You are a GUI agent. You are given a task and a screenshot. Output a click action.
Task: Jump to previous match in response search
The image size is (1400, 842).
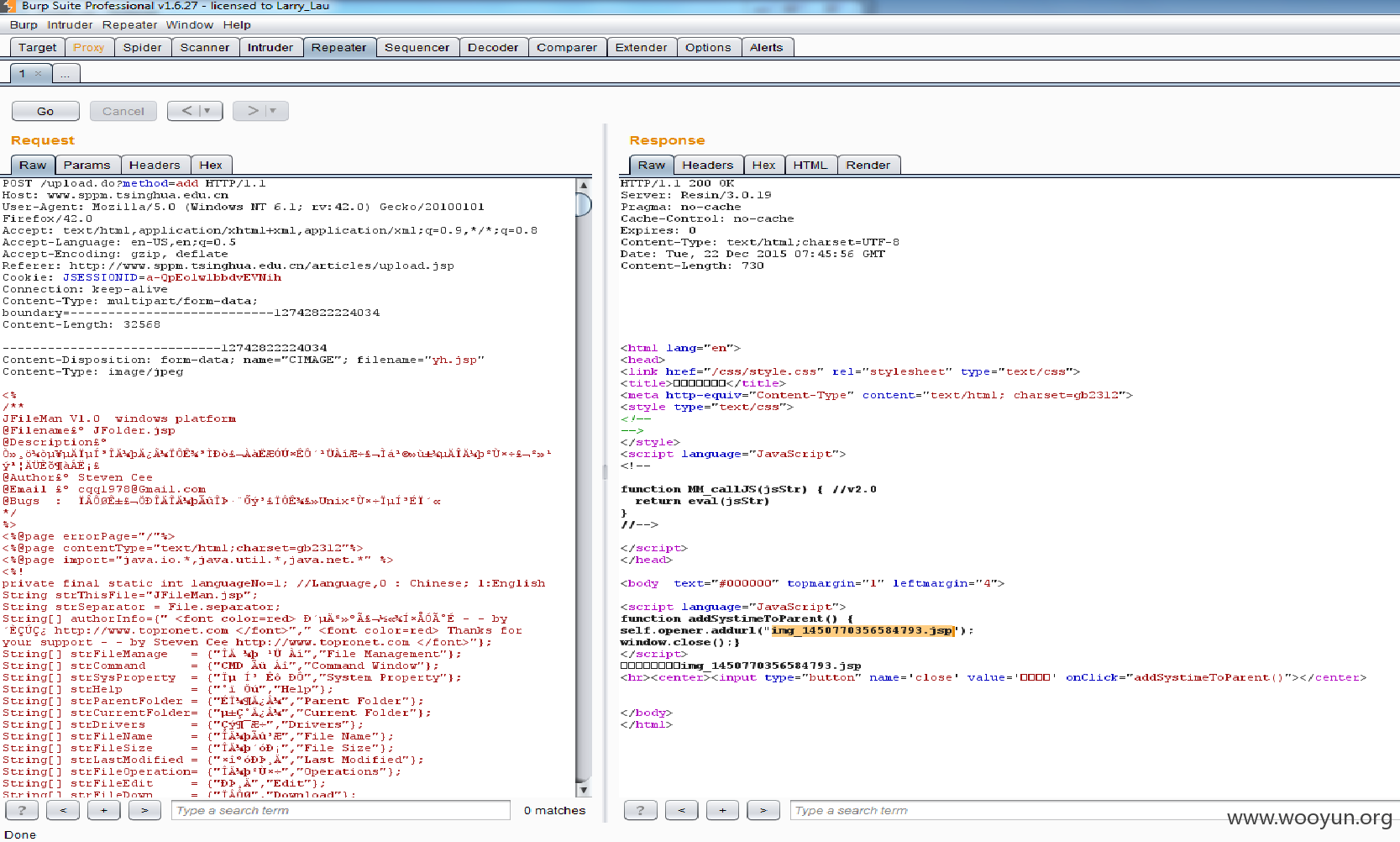[681, 810]
